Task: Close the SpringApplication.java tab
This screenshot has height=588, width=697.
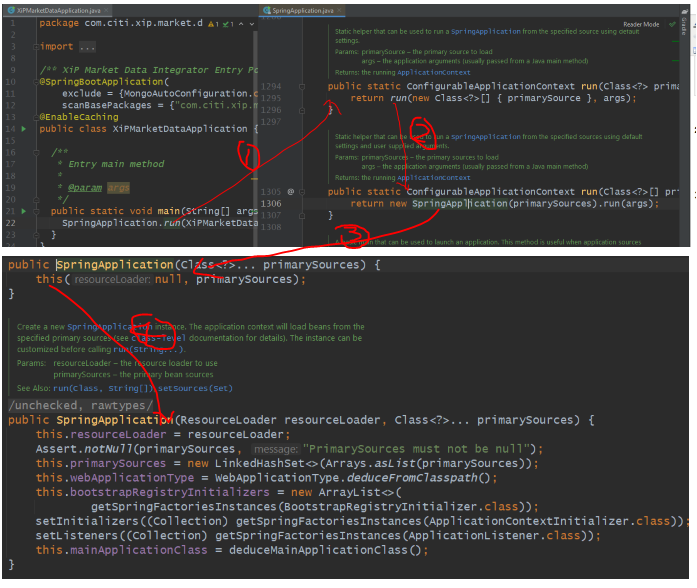Action: (x=340, y=10)
